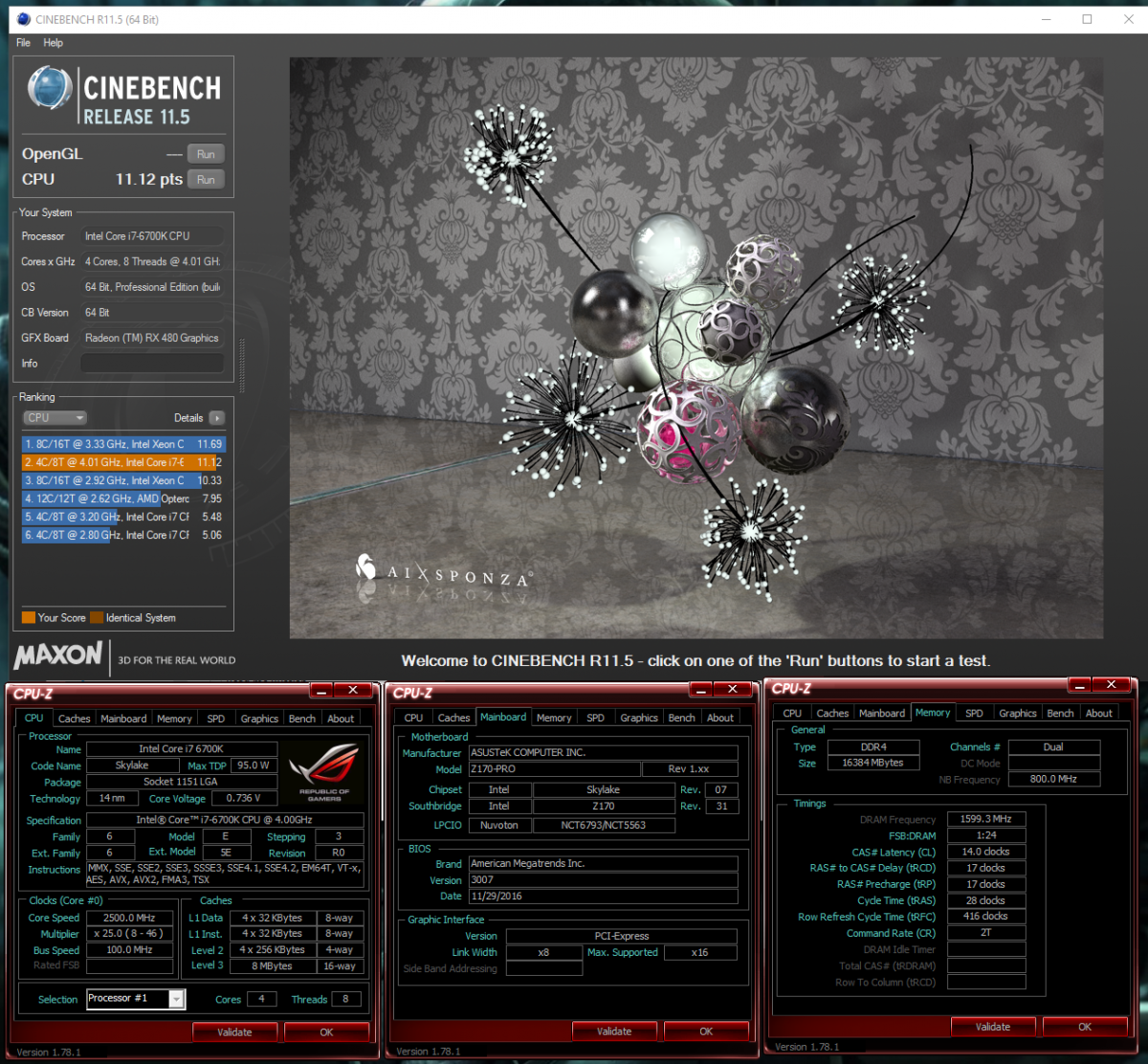1148x1064 pixels.
Task: Minimize the CPU-Z window showing the Memory tab
Action: (x=1079, y=685)
